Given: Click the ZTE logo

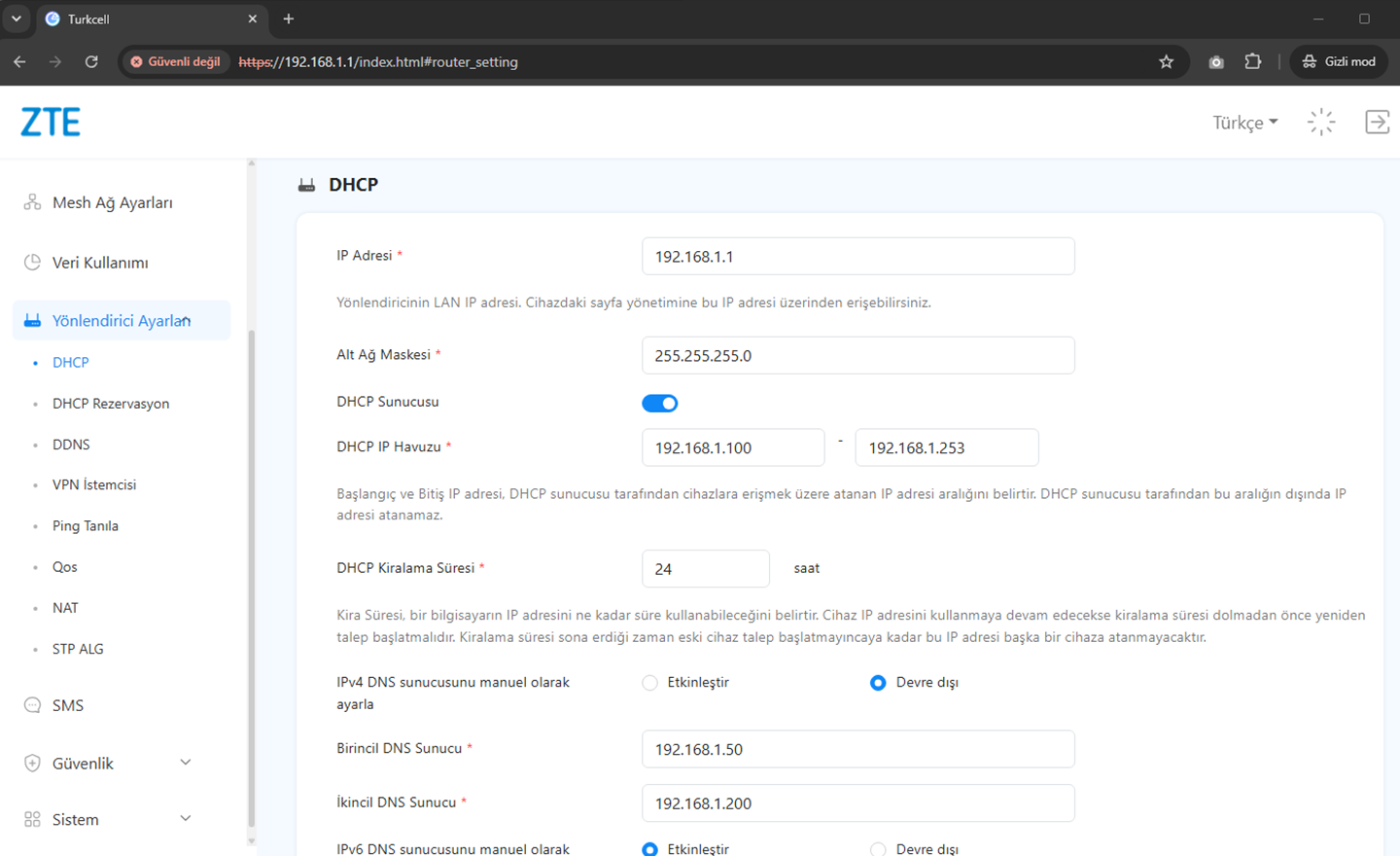Looking at the screenshot, I should tap(51, 122).
